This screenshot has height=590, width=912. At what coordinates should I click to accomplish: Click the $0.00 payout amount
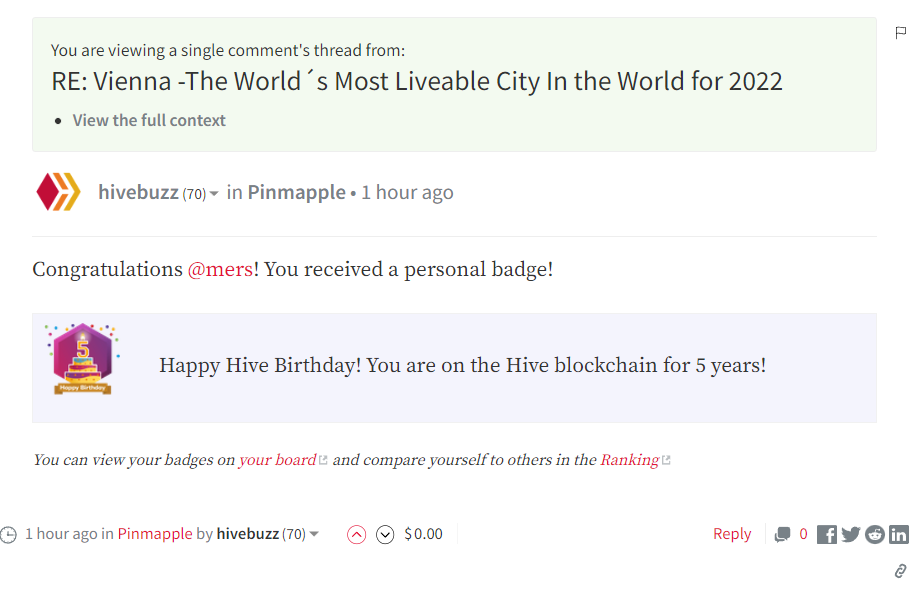(x=423, y=534)
